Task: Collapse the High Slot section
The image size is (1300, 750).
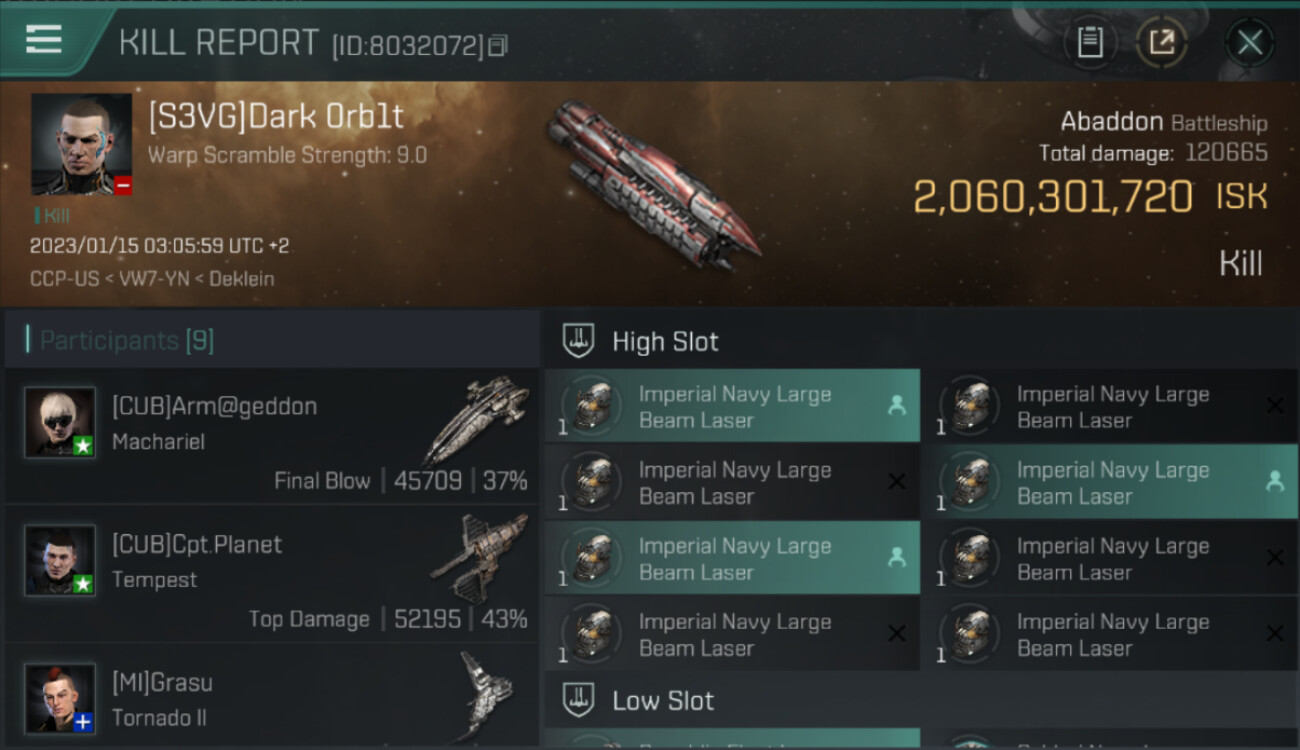Action: (665, 341)
